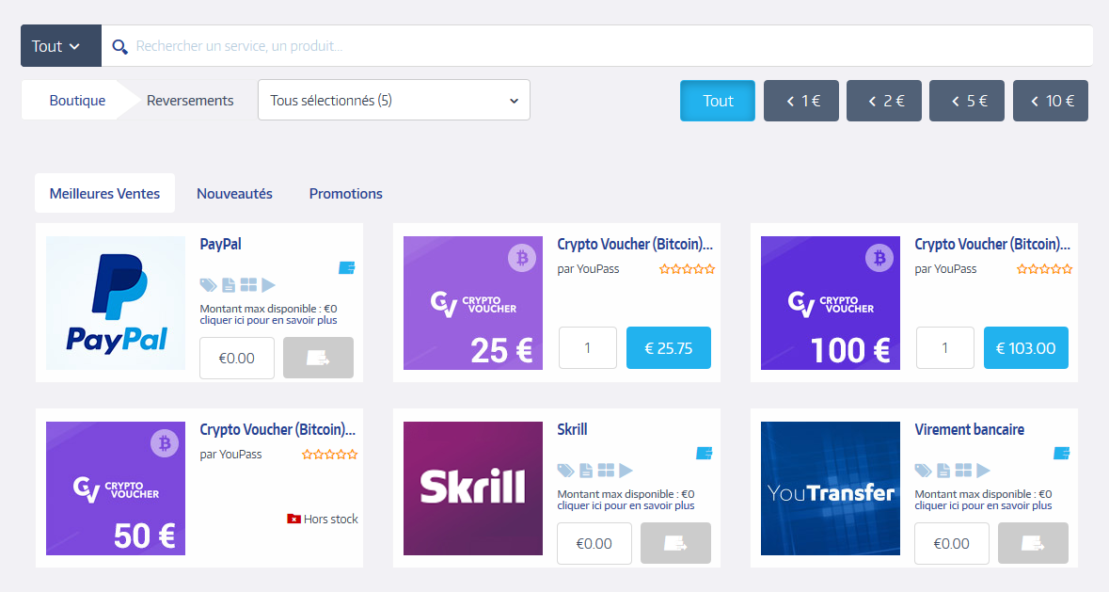Click the grid icon on Virement bancaire card
Viewport: 1109px width, 592px height.
tap(963, 470)
